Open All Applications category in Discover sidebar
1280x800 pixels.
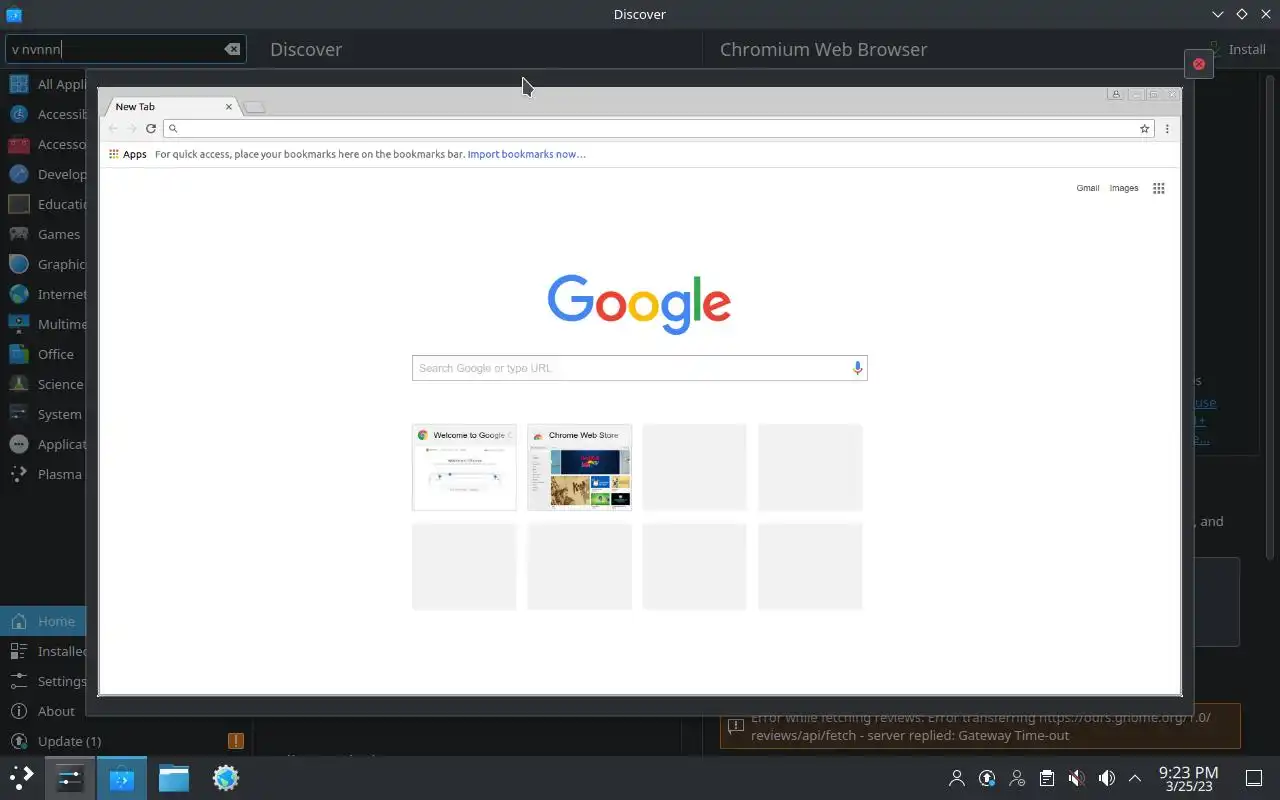coord(44,84)
